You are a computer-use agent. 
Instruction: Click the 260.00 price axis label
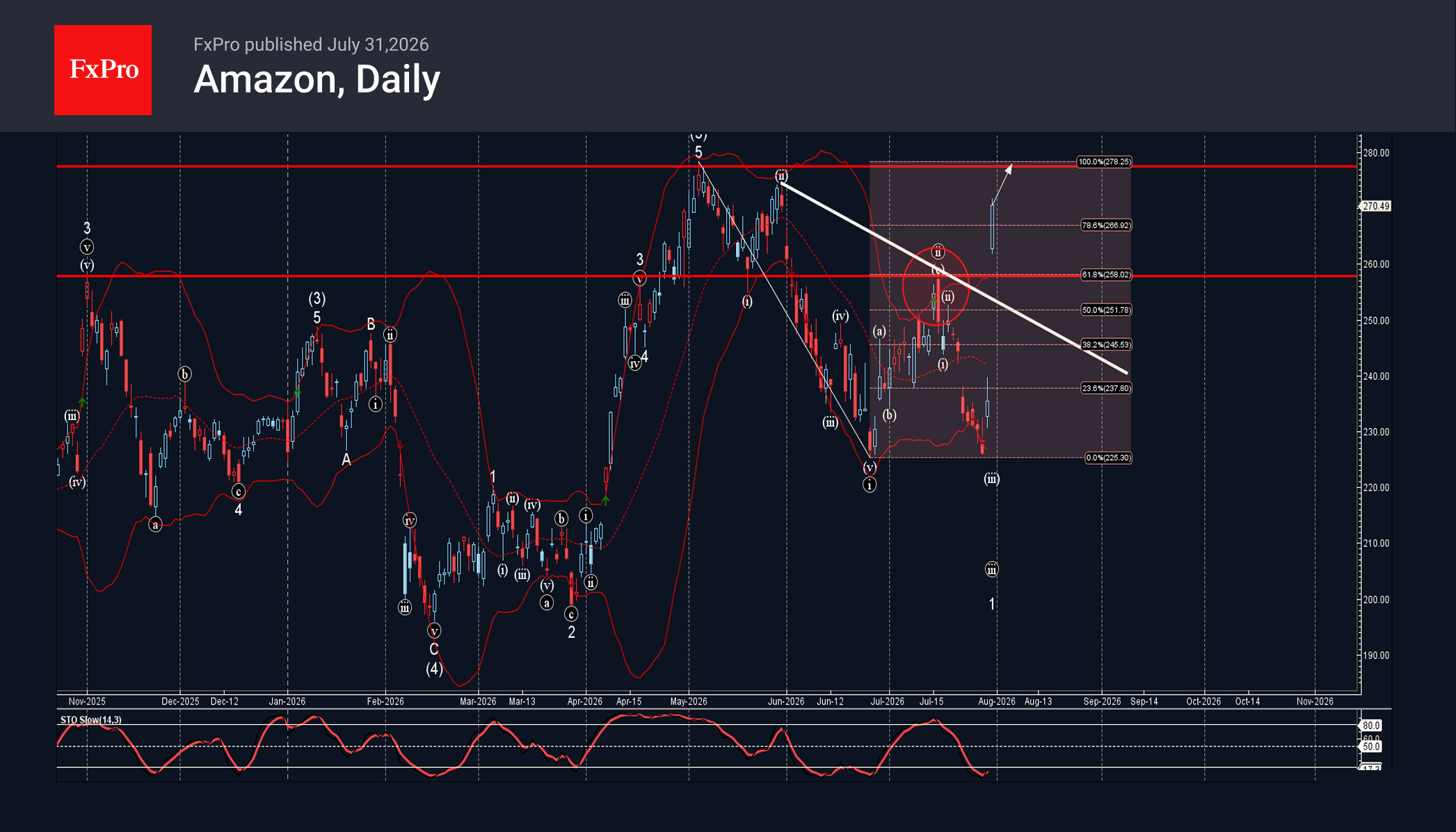tap(1376, 264)
